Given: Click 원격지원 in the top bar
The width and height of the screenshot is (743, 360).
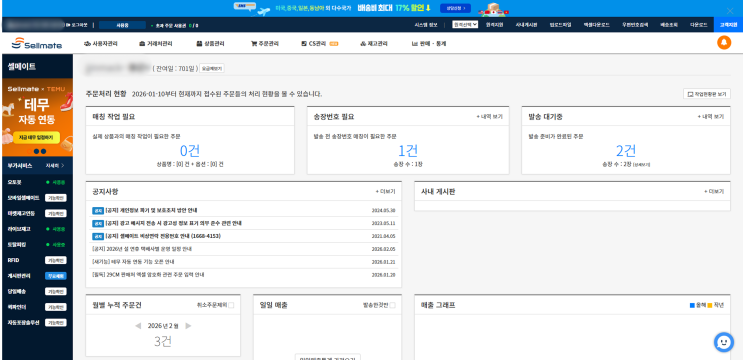Looking at the screenshot, I should coord(494,25).
